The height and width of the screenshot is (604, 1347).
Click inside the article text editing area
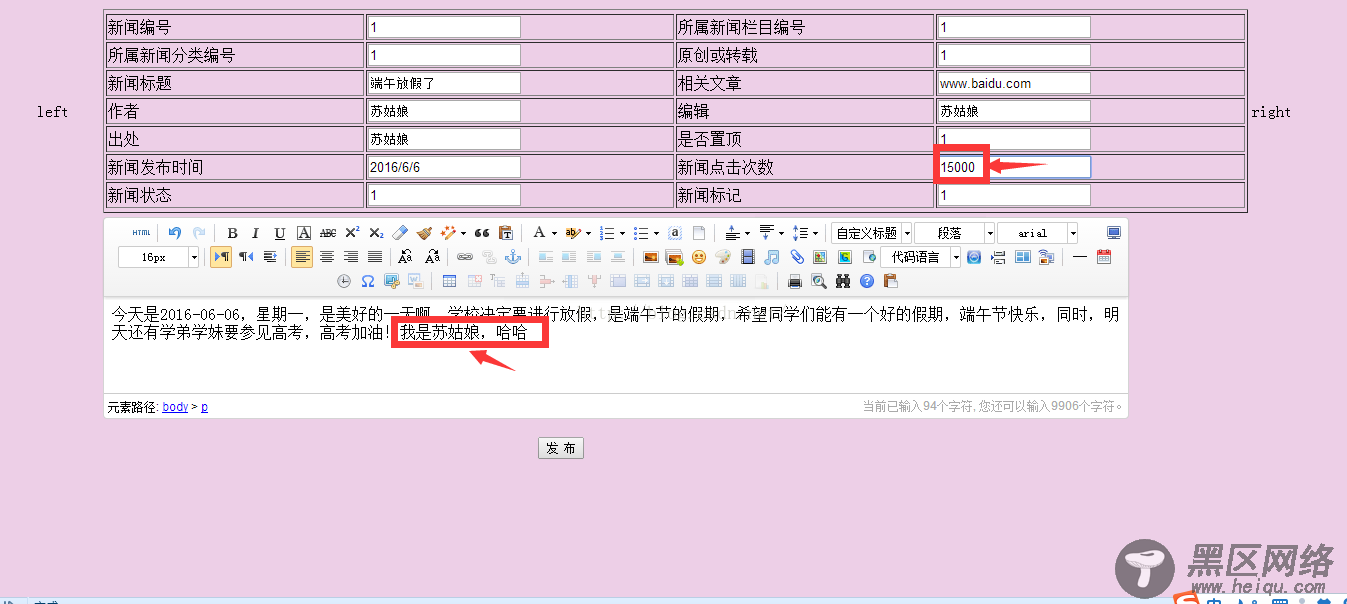pyautogui.click(x=616, y=345)
